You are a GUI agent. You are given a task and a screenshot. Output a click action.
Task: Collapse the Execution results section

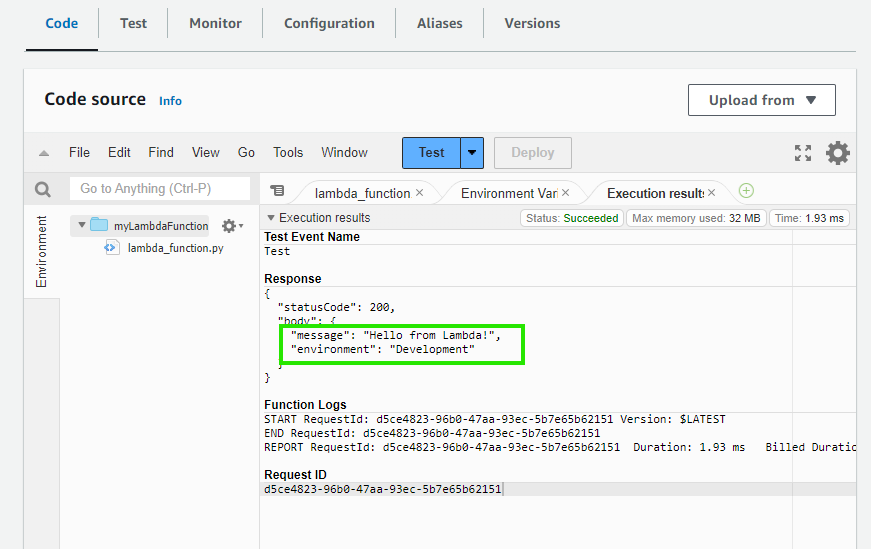270,218
